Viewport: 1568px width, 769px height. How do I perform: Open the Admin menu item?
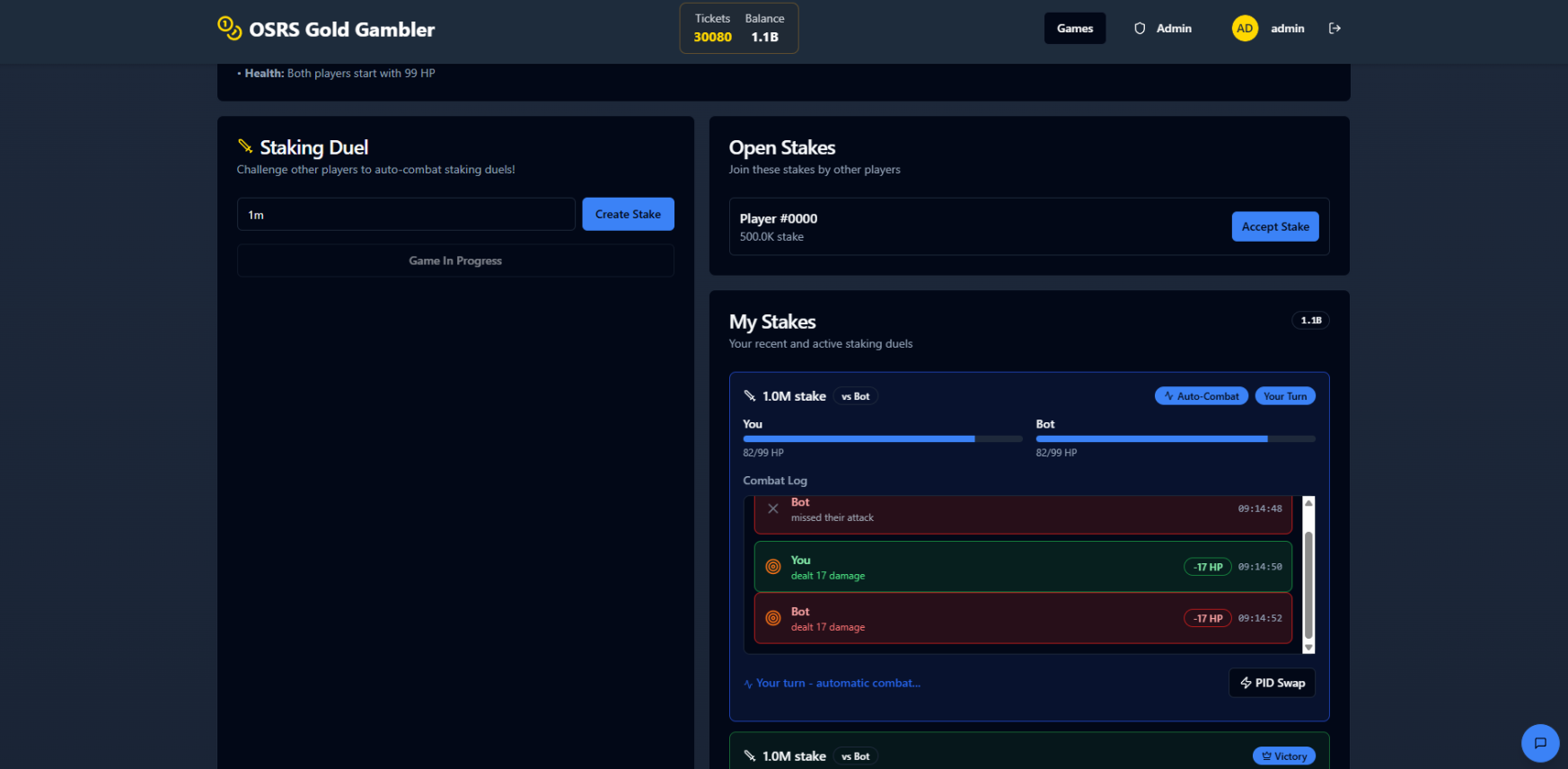[1163, 29]
